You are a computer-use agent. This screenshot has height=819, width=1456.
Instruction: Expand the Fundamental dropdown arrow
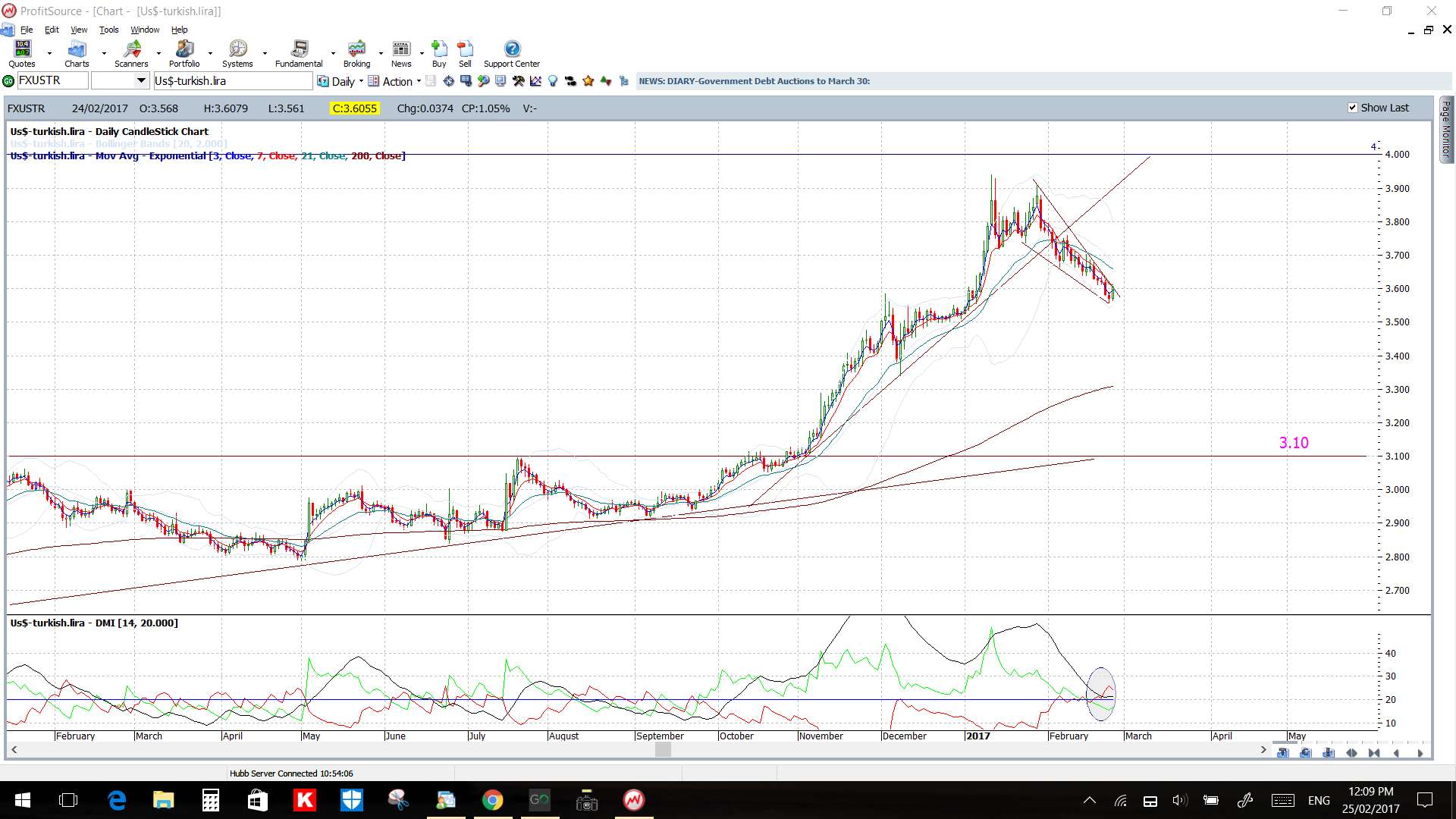click(x=333, y=53)
